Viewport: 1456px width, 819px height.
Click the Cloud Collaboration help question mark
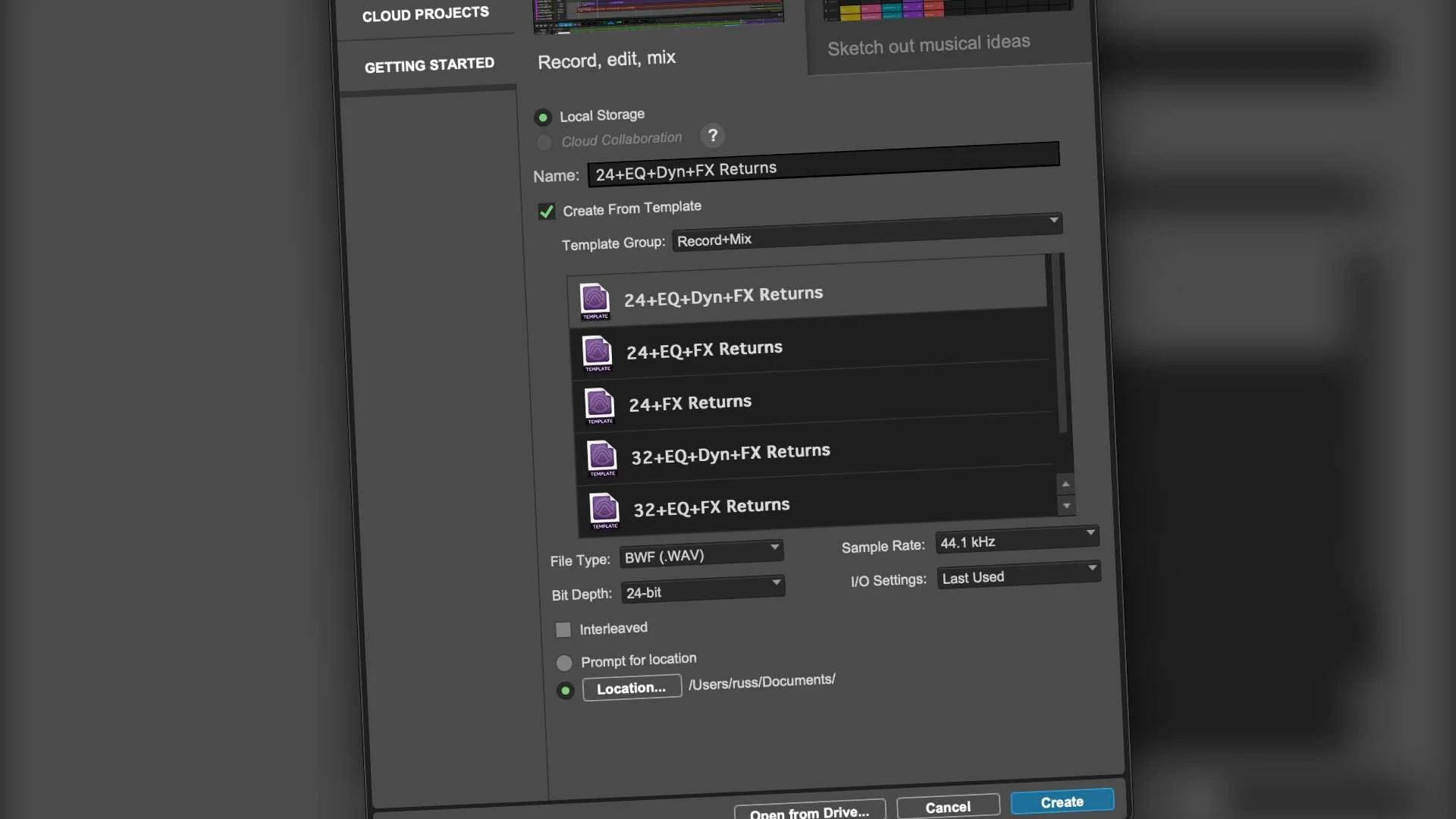point(712,135)
